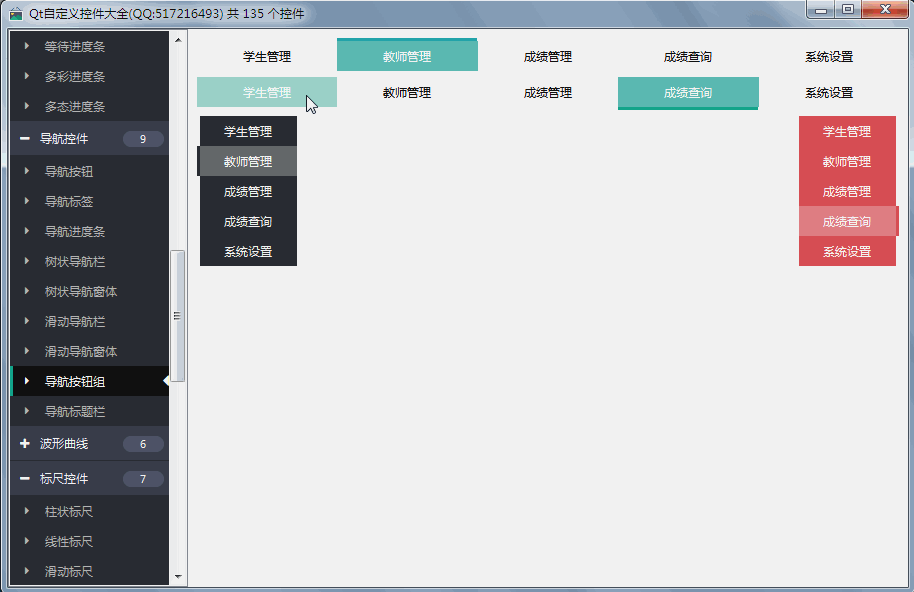Open the 导航进度条 sidebar item
The height and width of the screenshot is (592, 914).
pyautogui.click(x=90, y=231)
